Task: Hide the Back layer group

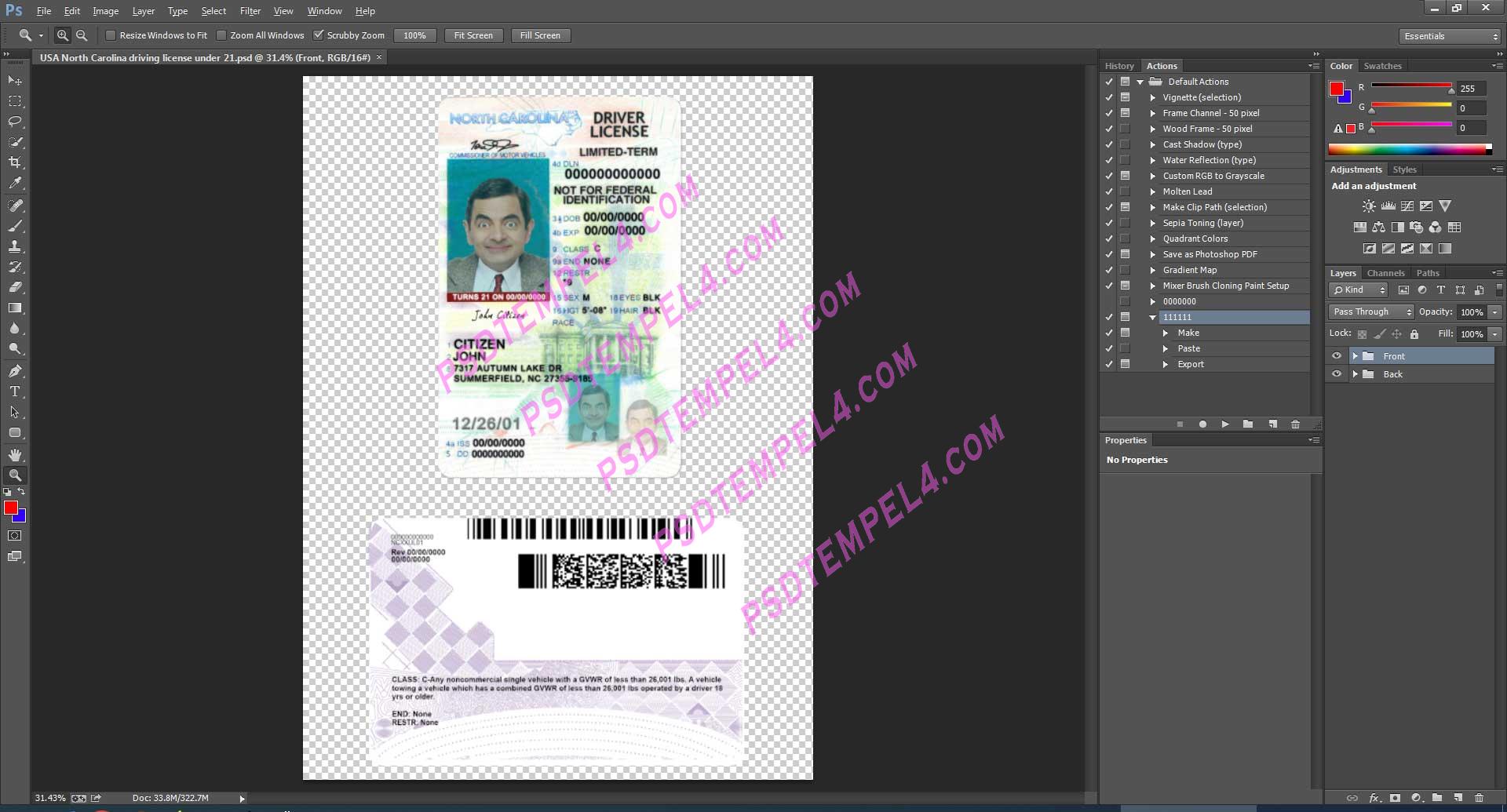Action: click(1337, 374)
